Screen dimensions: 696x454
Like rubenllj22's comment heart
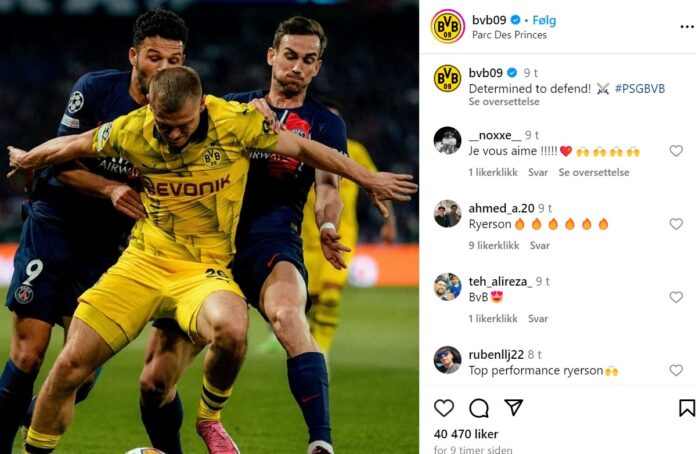tap(676, 370)
